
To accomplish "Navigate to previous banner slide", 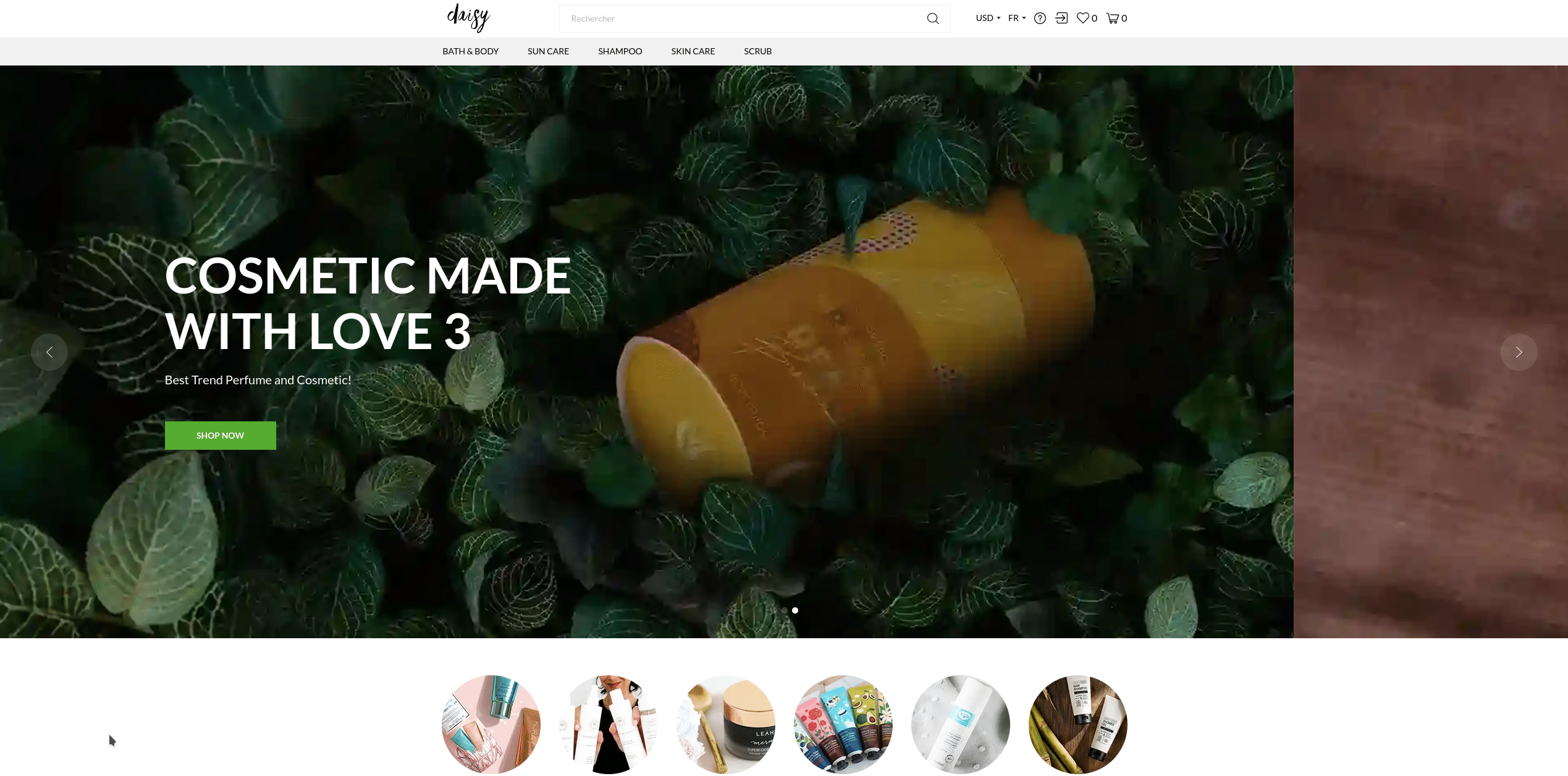I will click(49, 352).
